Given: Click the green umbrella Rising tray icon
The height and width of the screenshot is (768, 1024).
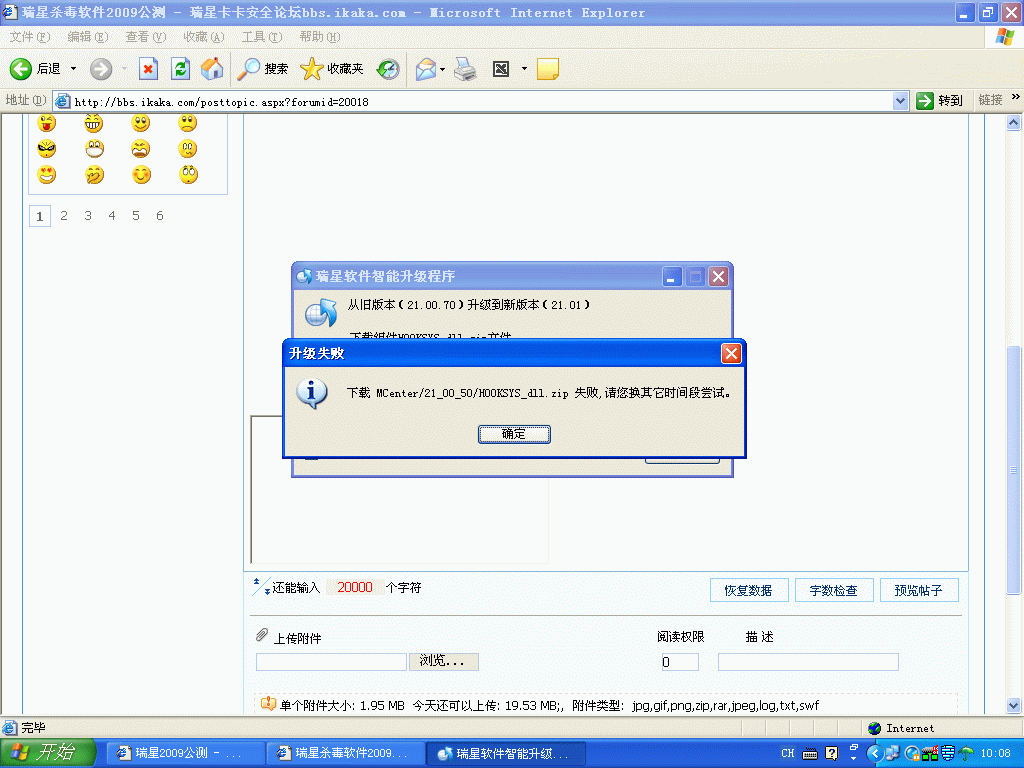Looking at the screenshot, I should click(967, 754).
